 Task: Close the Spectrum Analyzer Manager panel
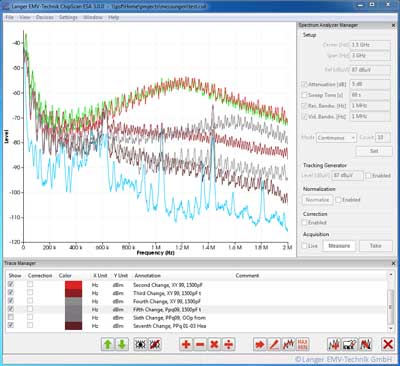click(393, 25)
